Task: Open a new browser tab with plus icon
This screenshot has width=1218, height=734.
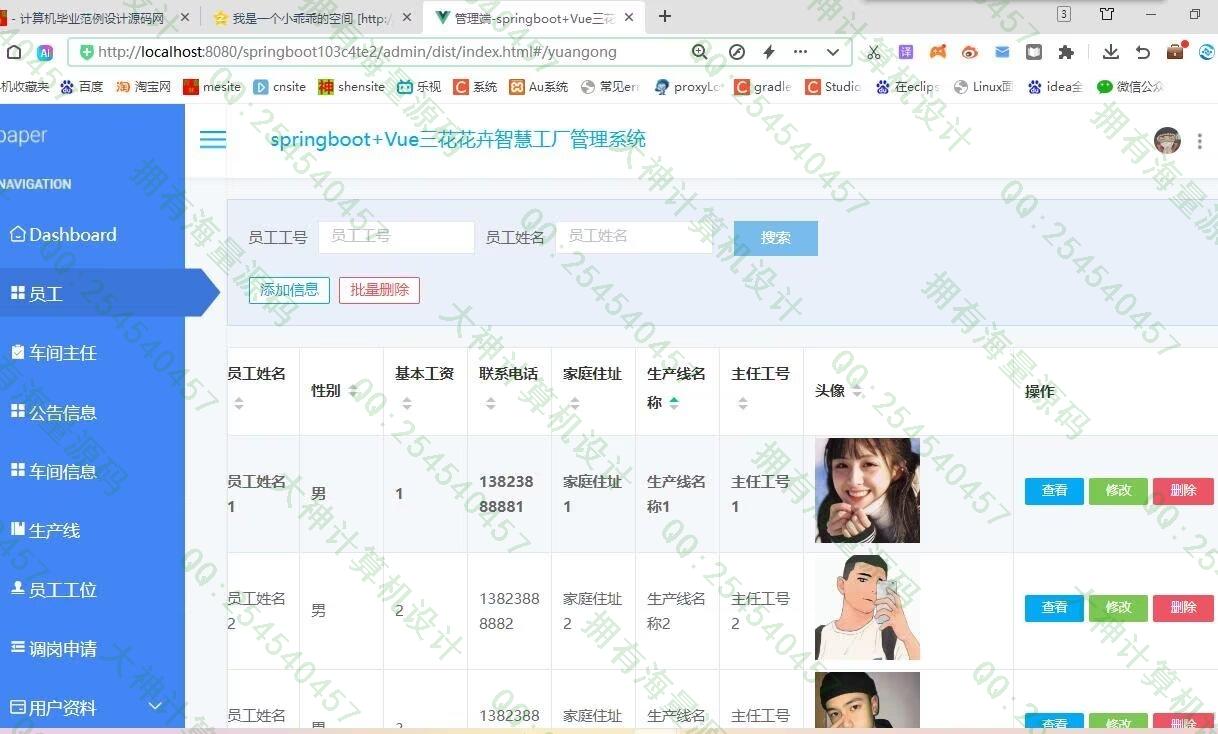Action: pos(665,16)
